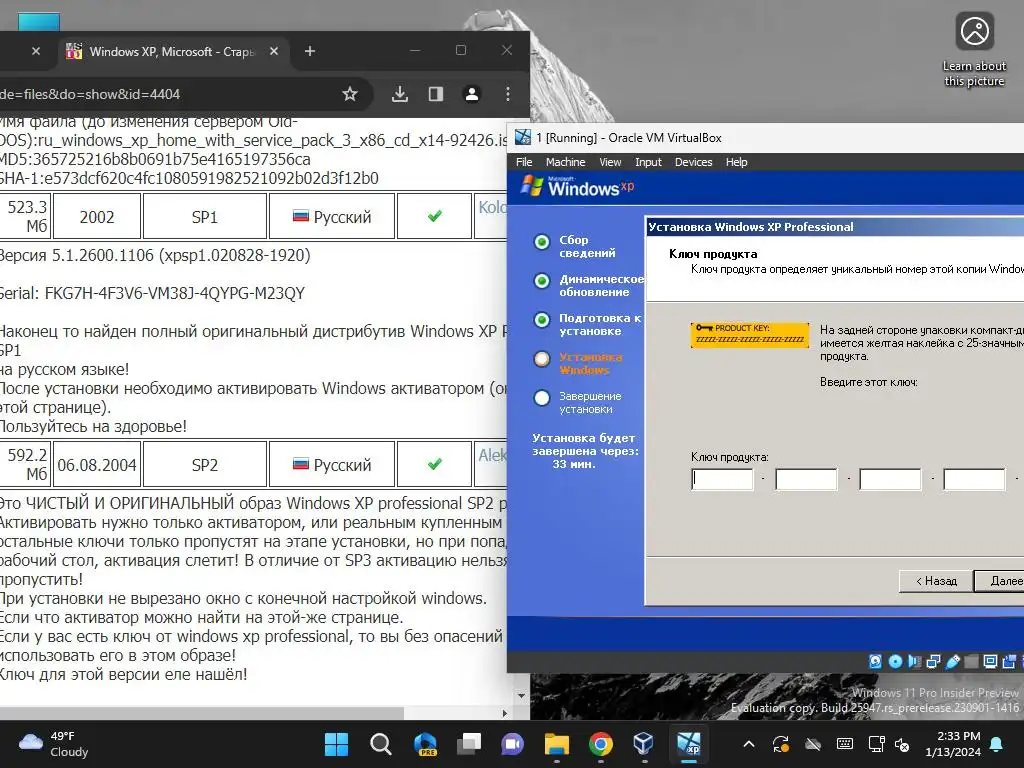1024x768 pixels.
Task: Click VirtualBox audio status icon
Action: click(x=914, y=662)
